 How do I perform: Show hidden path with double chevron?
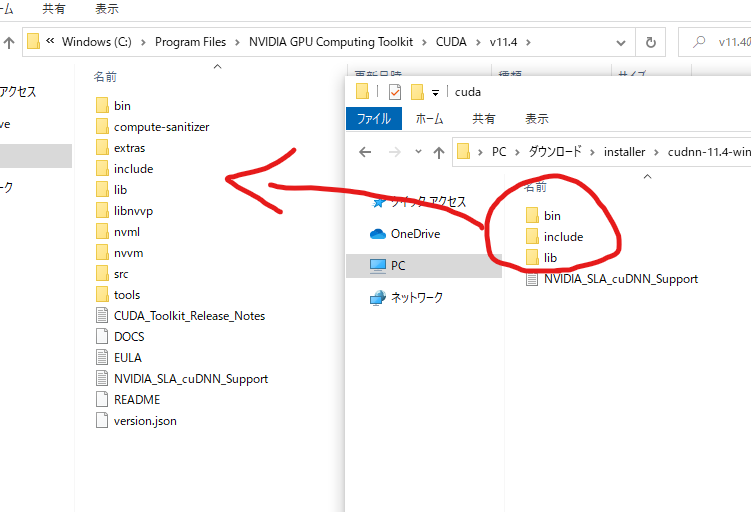pyautogui.click(x=50, y=41)
